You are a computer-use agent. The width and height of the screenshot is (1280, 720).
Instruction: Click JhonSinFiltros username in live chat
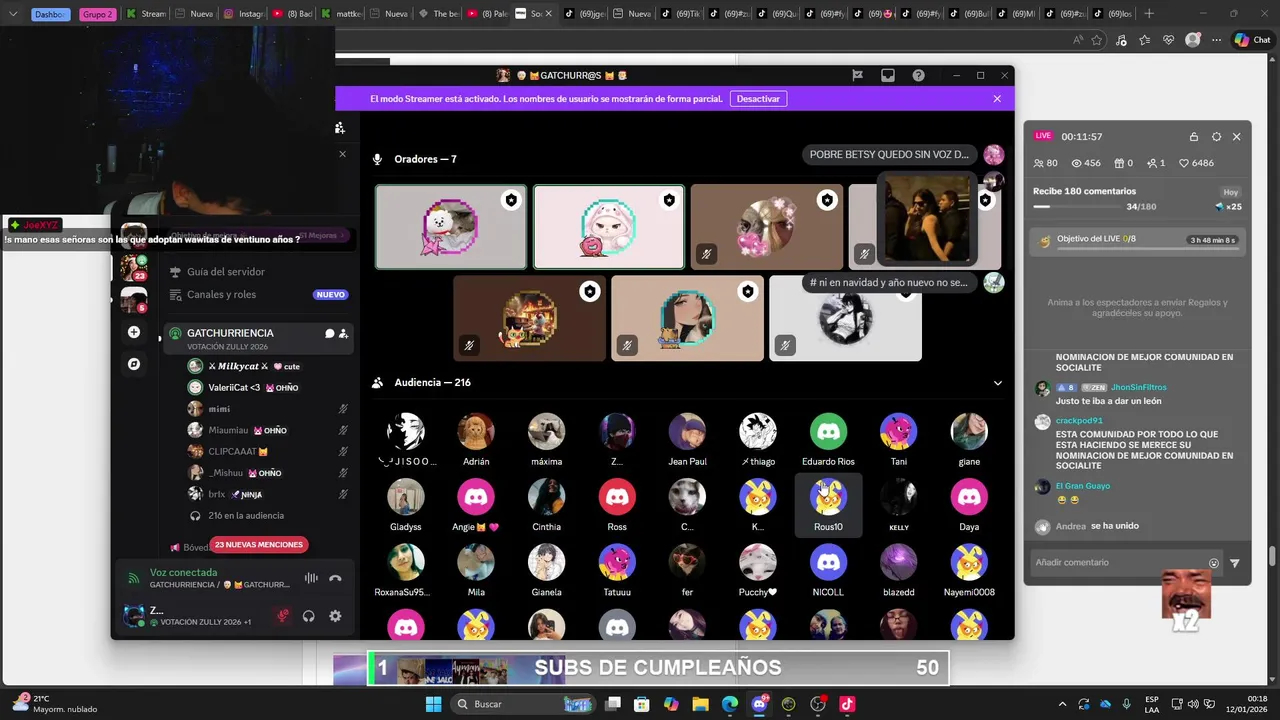pos(1139,387)
